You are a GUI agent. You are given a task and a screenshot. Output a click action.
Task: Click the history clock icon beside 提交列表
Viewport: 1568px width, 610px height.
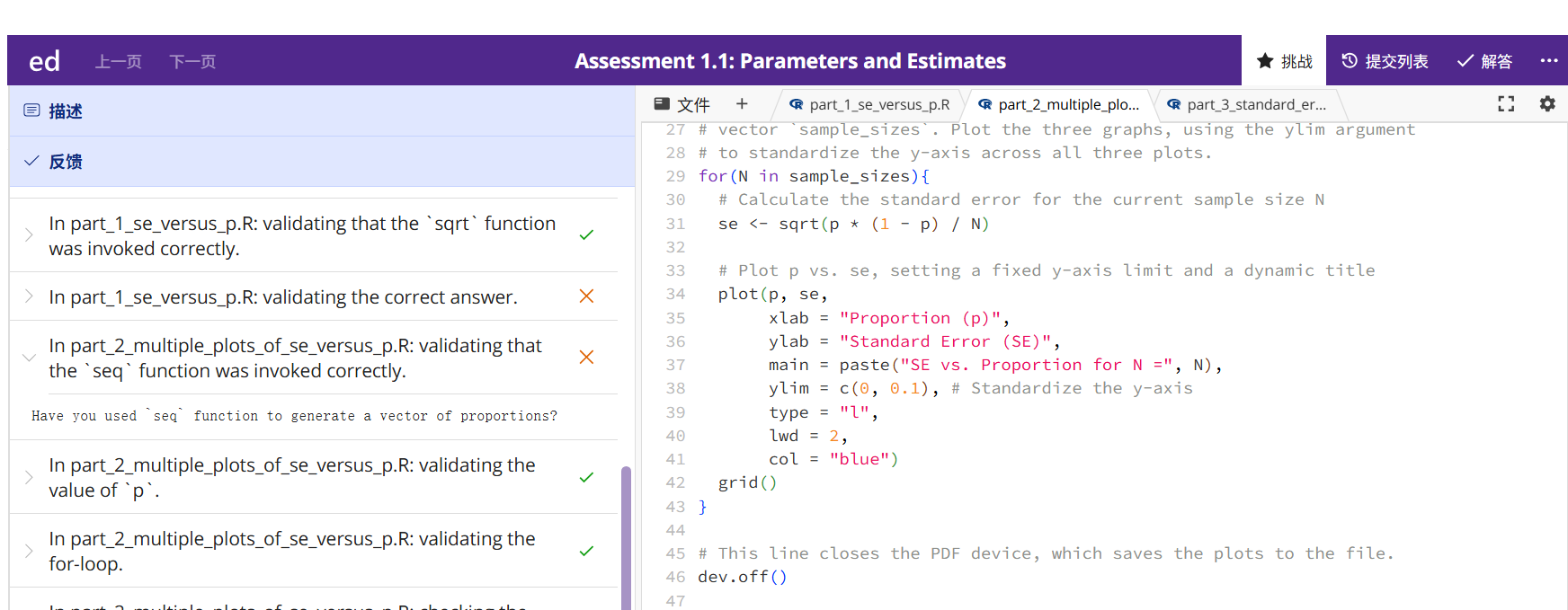(x=1349, y=61)
